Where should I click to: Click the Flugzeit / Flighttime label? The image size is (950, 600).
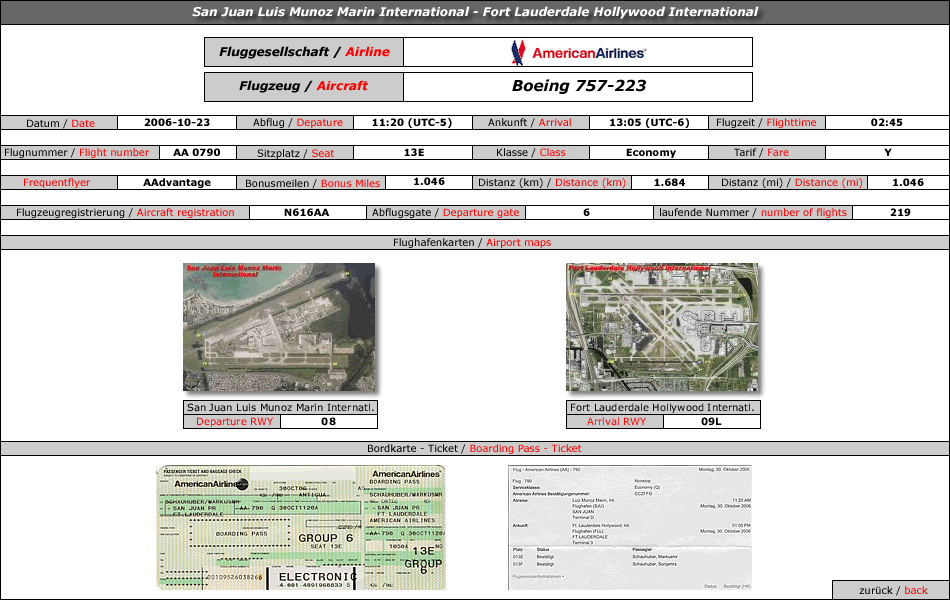[766, 122]
